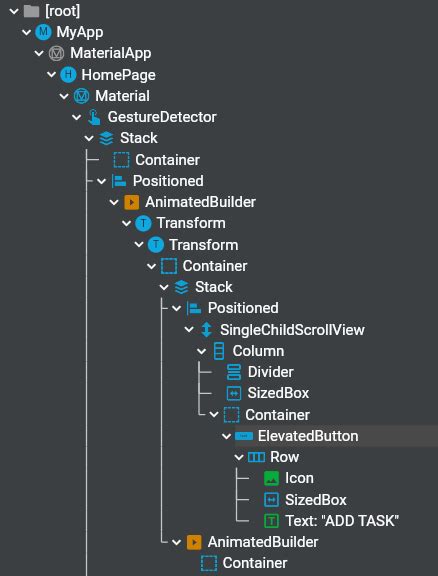Click the green Icon widget image

pos(271,478)
